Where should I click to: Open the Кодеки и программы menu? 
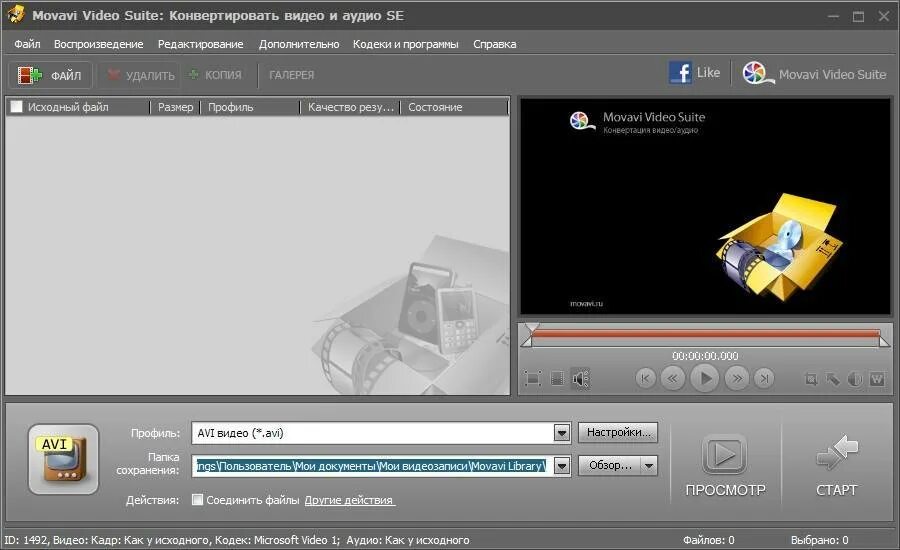pos(405,44)
